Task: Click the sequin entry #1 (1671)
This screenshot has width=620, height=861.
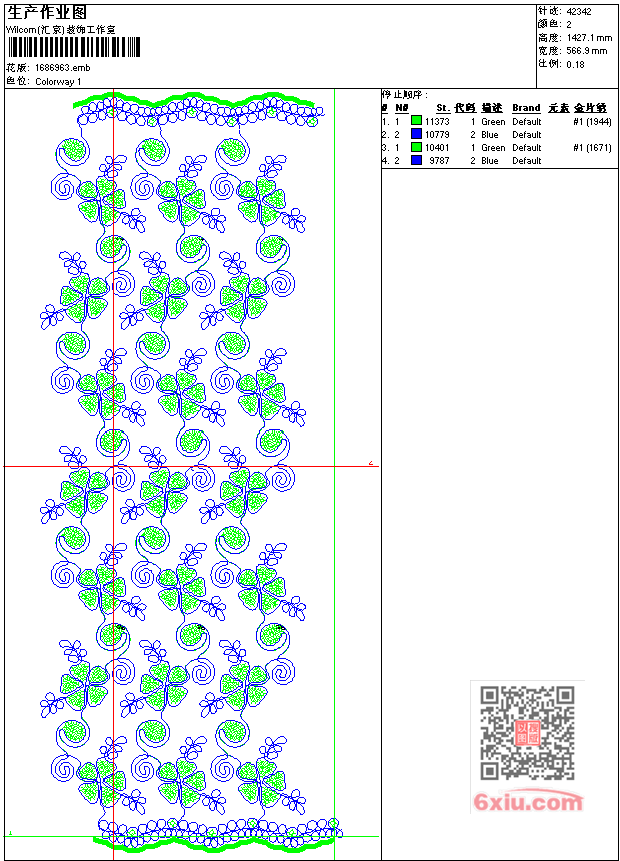Action: coord(592,147)
